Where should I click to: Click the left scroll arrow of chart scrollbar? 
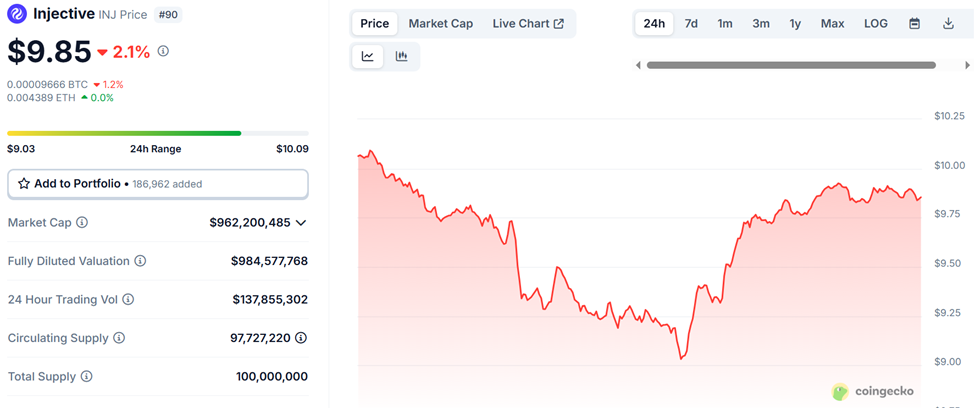point(637,65)
